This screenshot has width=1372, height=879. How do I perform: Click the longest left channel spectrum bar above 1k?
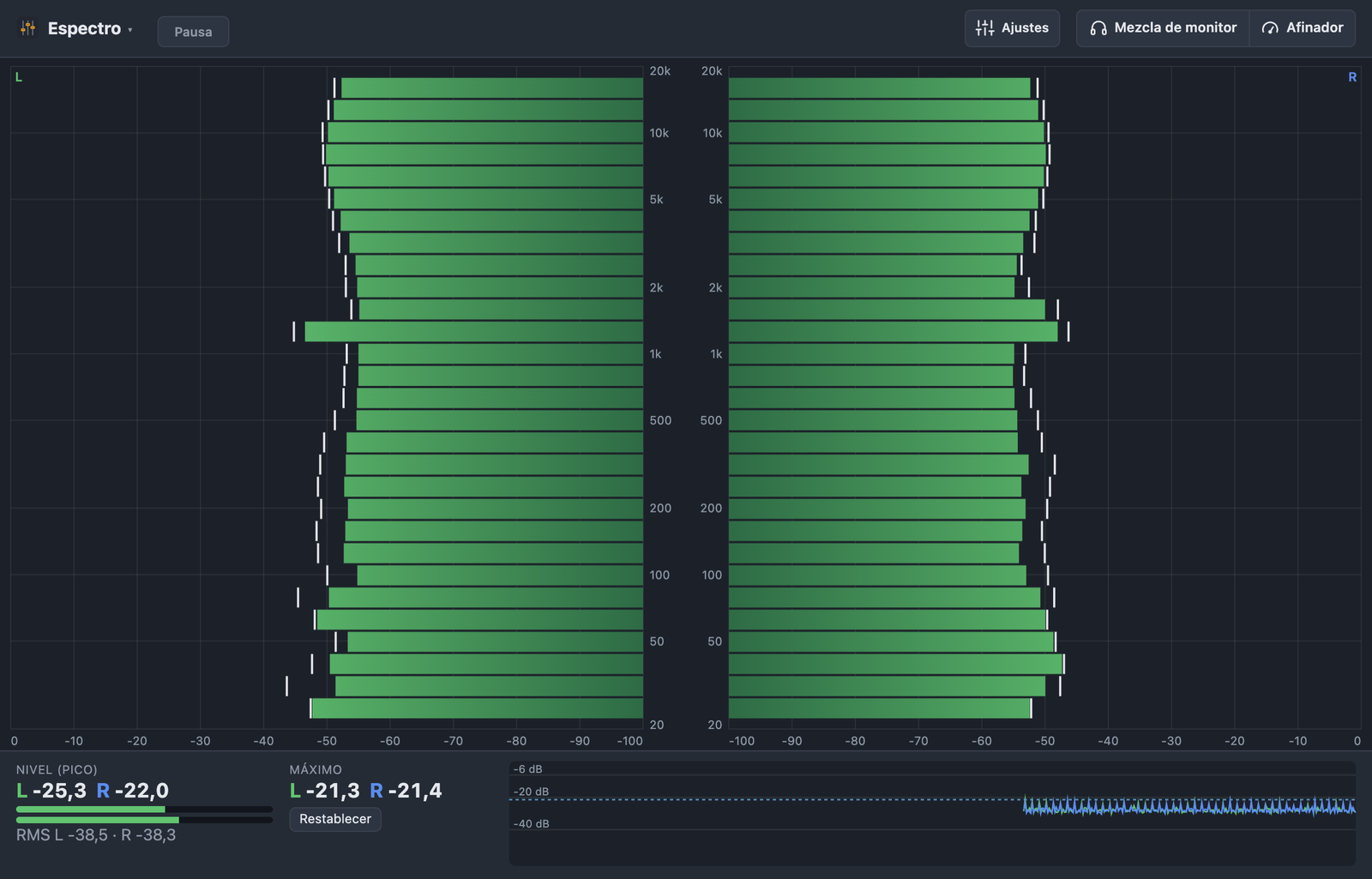click(x=474, y=332)
